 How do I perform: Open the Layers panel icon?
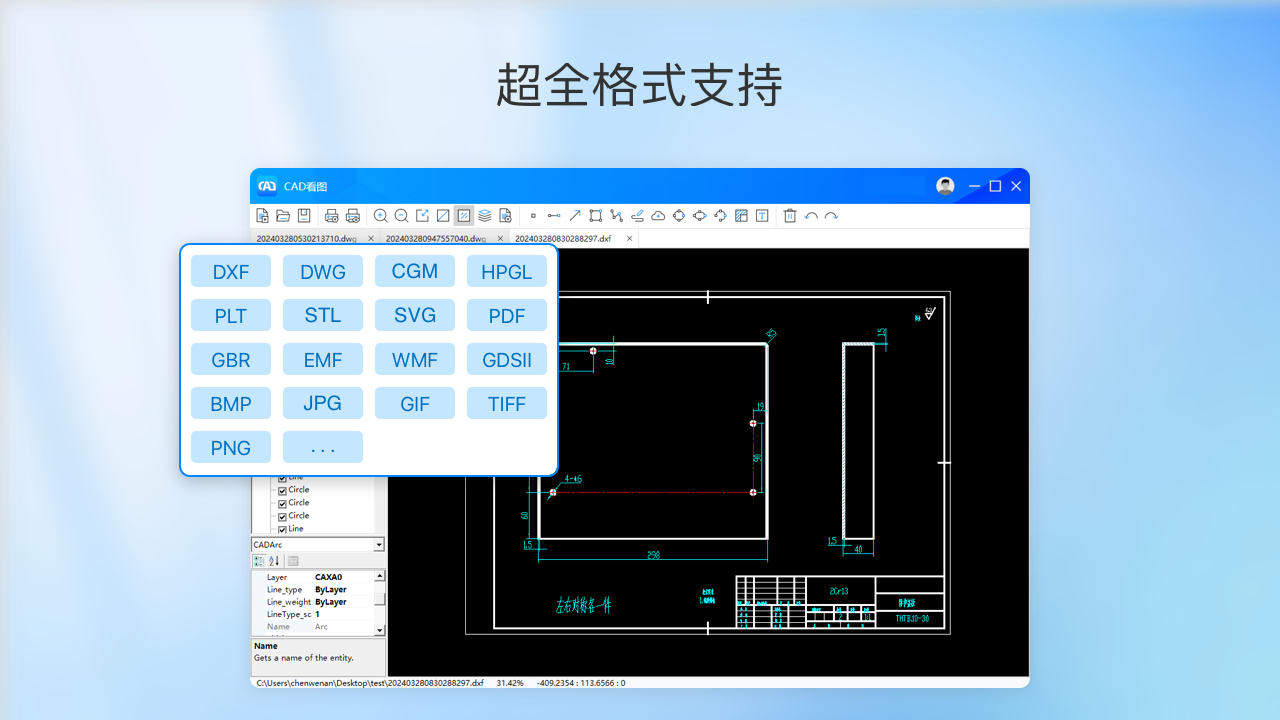485,215
